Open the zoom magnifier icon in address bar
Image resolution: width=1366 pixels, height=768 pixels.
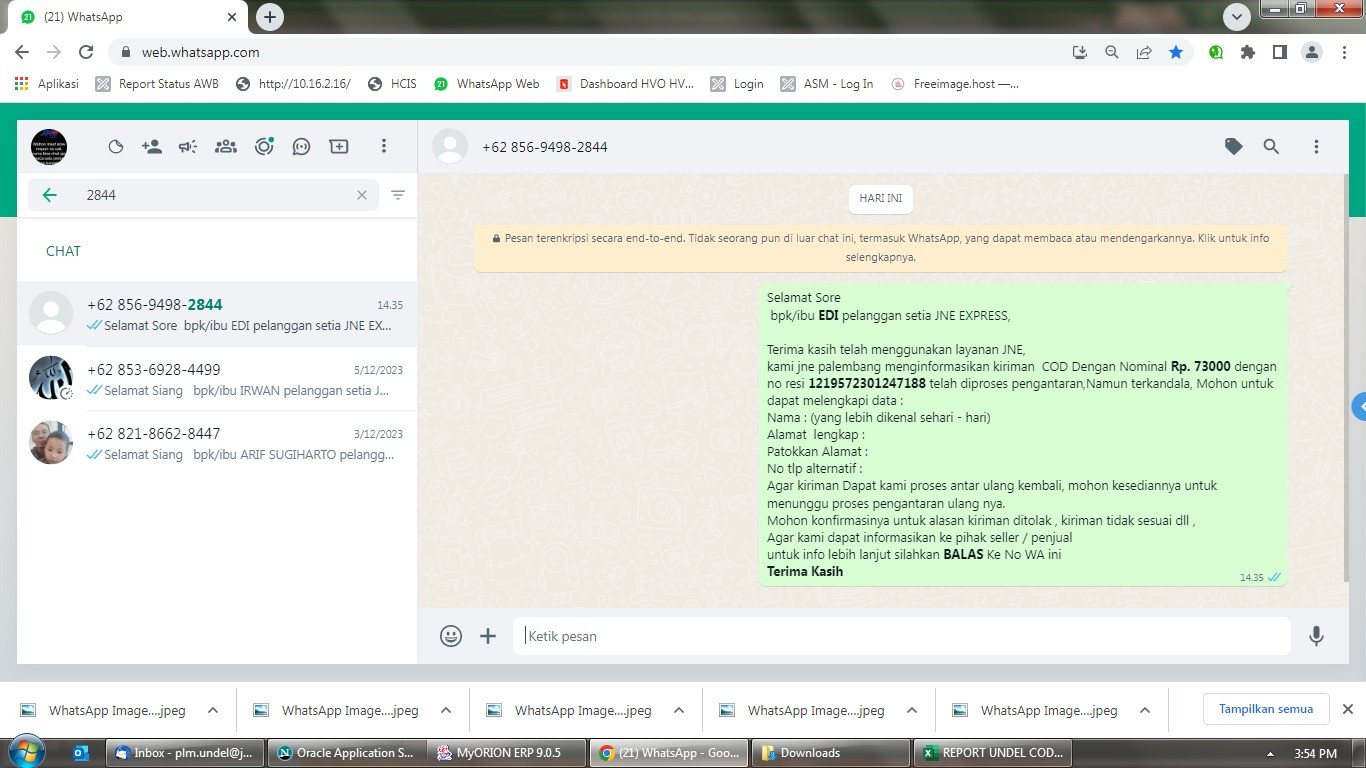(1111, 52)
